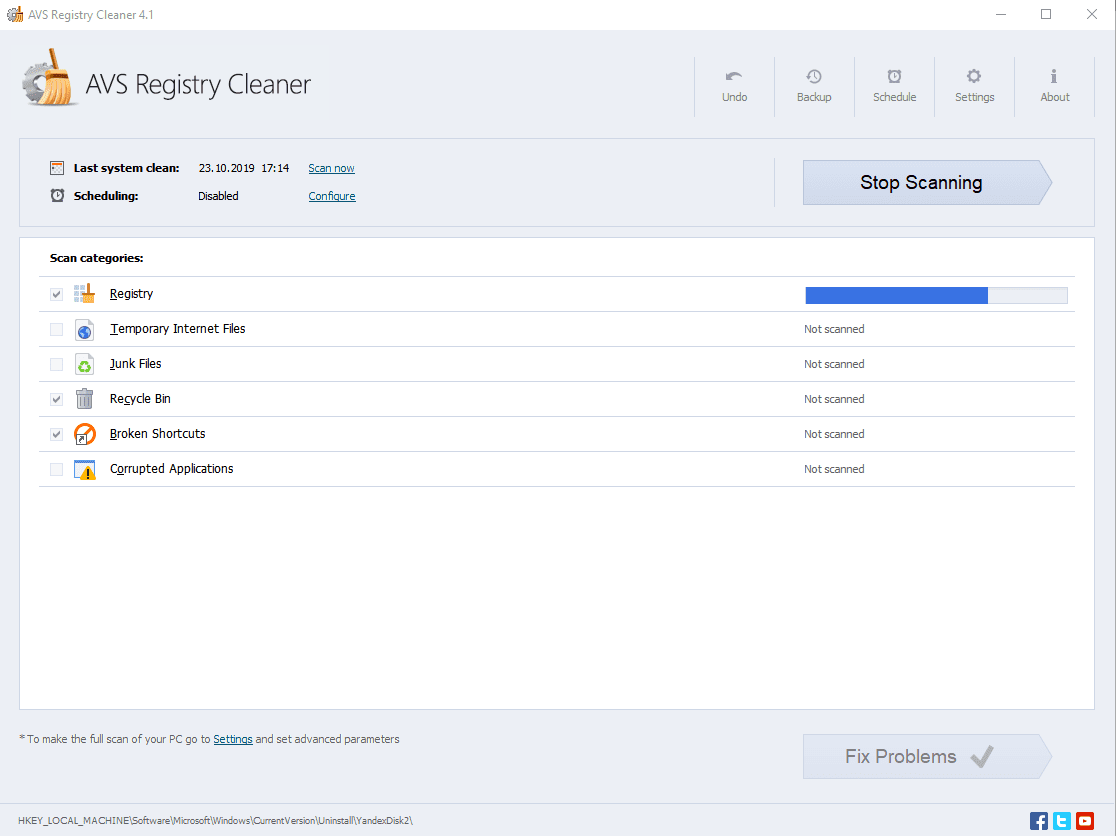
Task: Click the Fix Problems button
Action: coord(927,756)
